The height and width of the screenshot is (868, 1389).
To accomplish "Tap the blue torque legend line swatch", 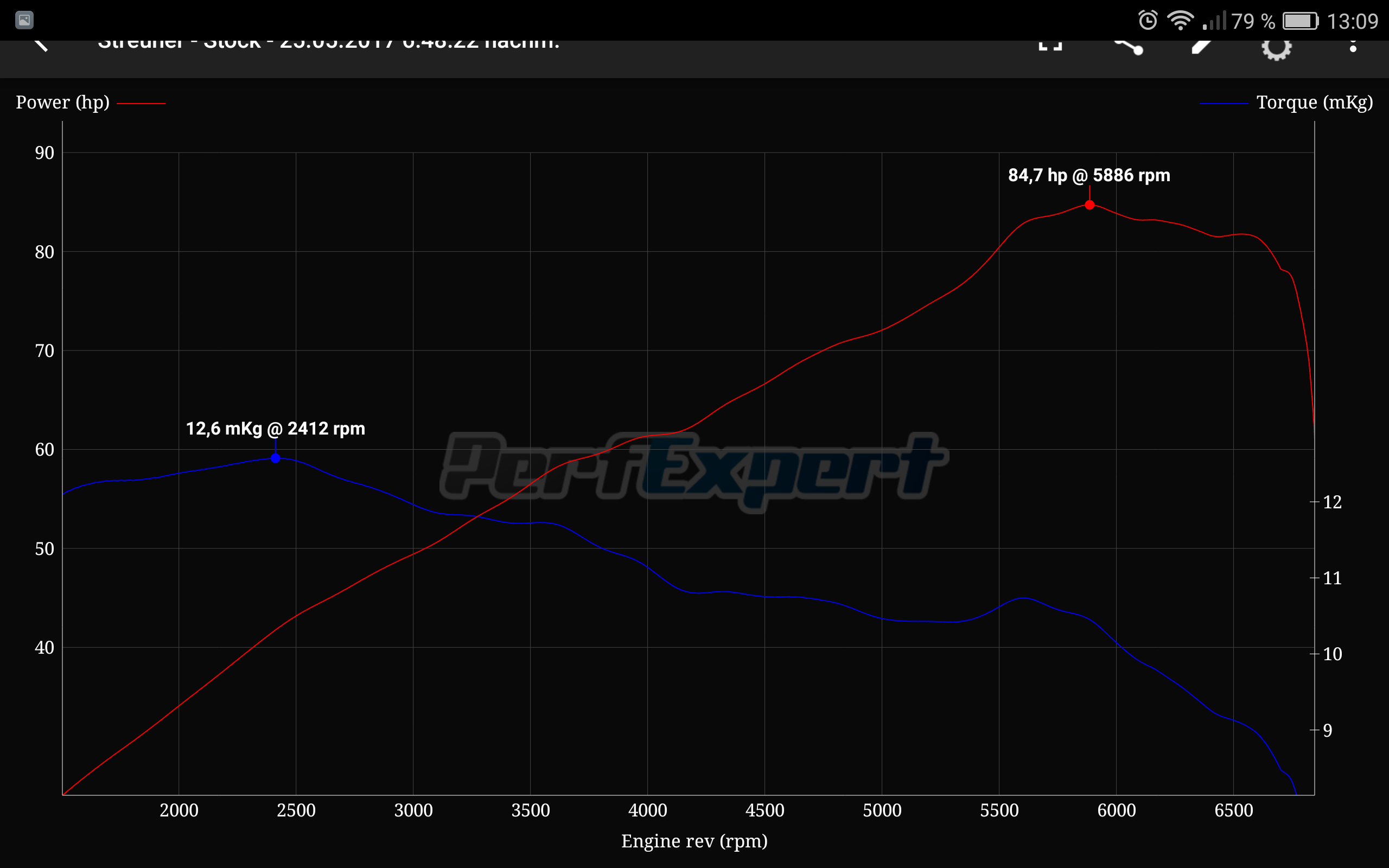I will tap(1224, 103).
